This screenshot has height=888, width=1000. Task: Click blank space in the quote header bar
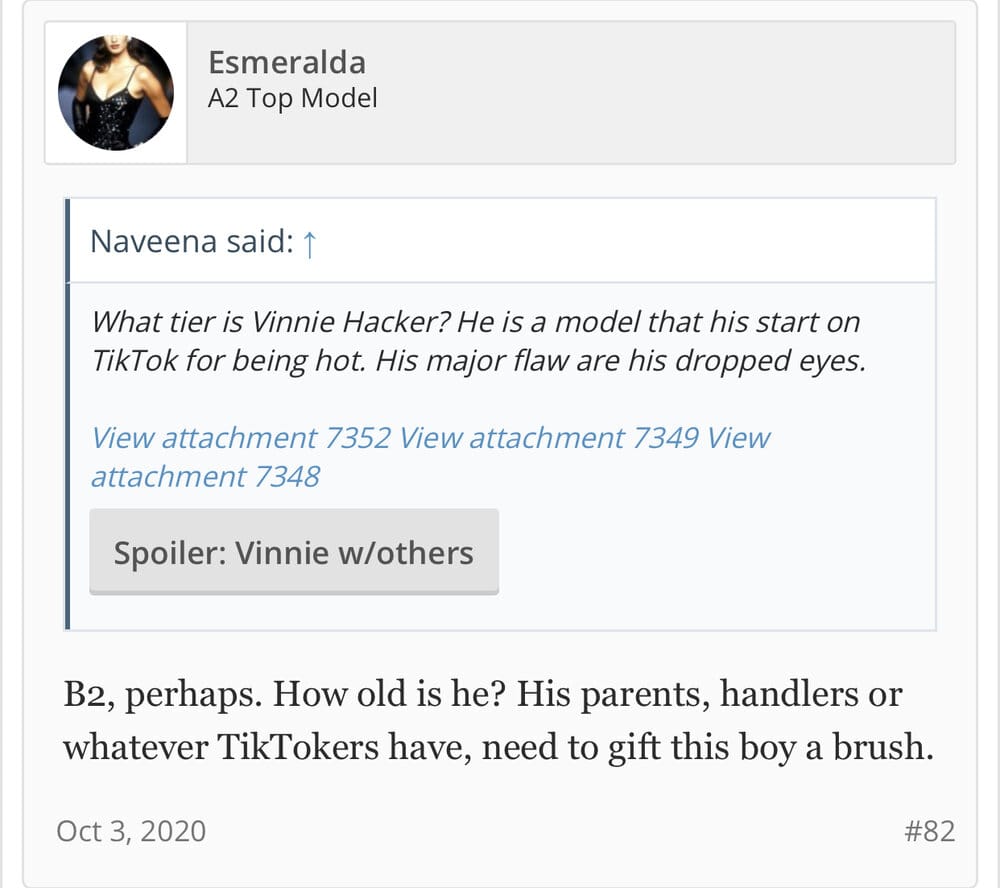(x=620, y=242)
